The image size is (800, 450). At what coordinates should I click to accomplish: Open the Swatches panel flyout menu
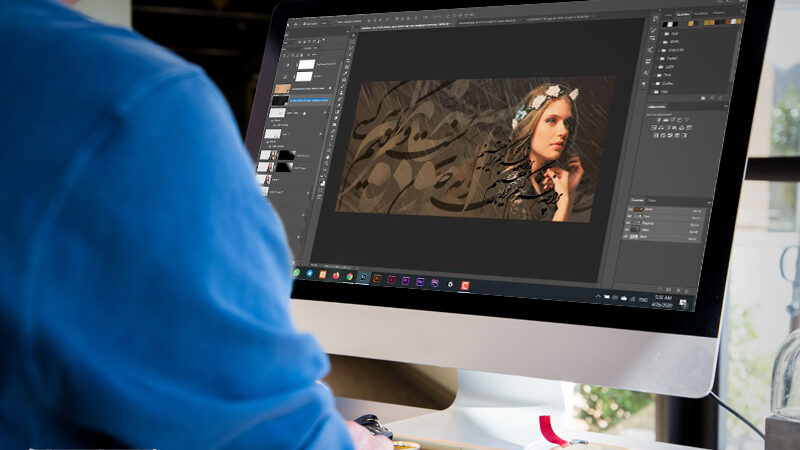pos(742,12)
